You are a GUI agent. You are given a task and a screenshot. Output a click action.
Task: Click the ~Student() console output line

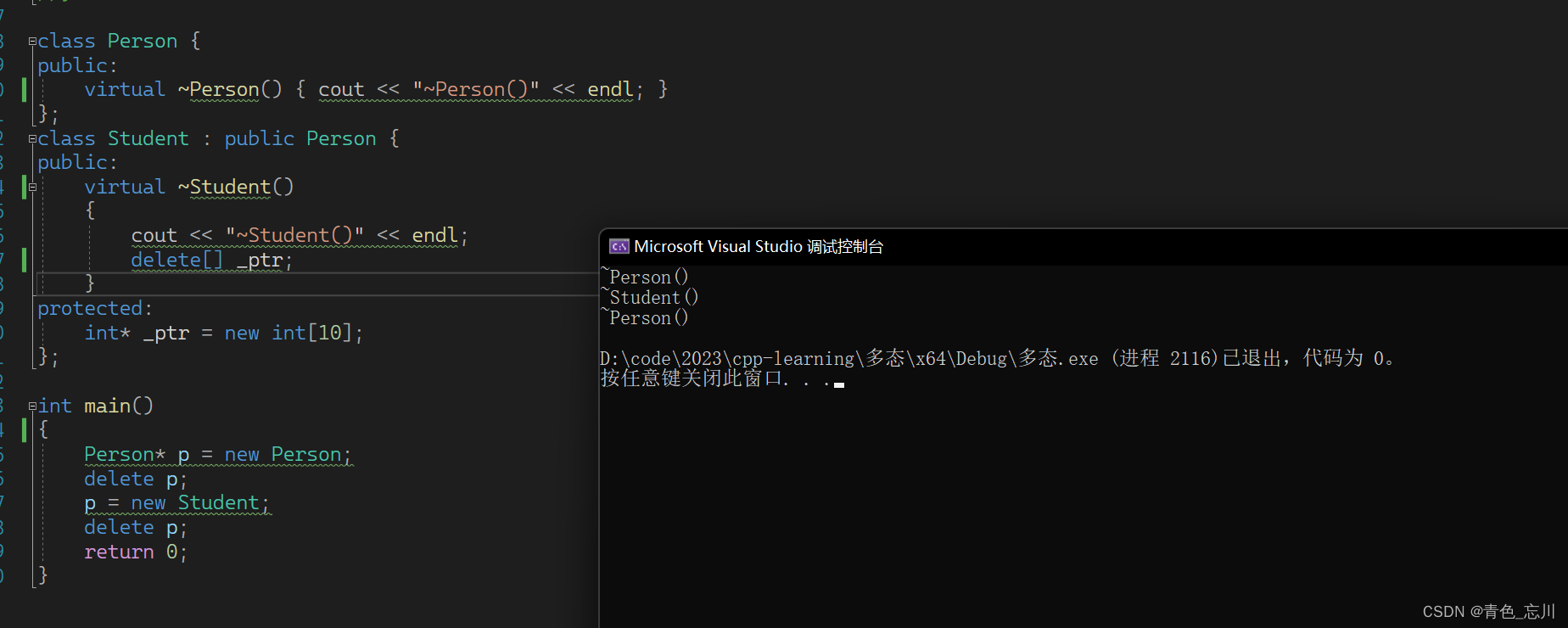[650, 297]
